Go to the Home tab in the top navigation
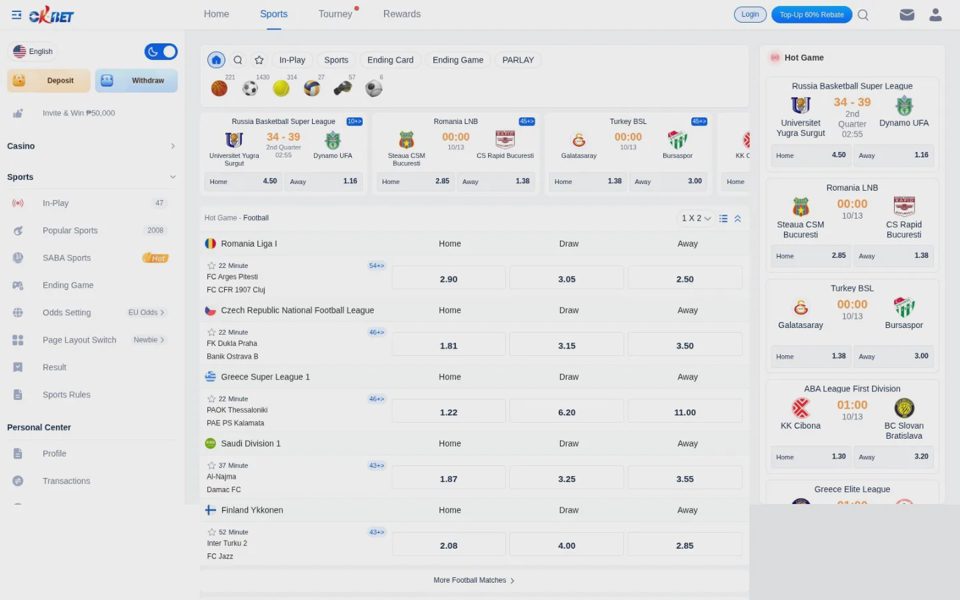Viewport: 960px width, 600px height. pos(216,14)
